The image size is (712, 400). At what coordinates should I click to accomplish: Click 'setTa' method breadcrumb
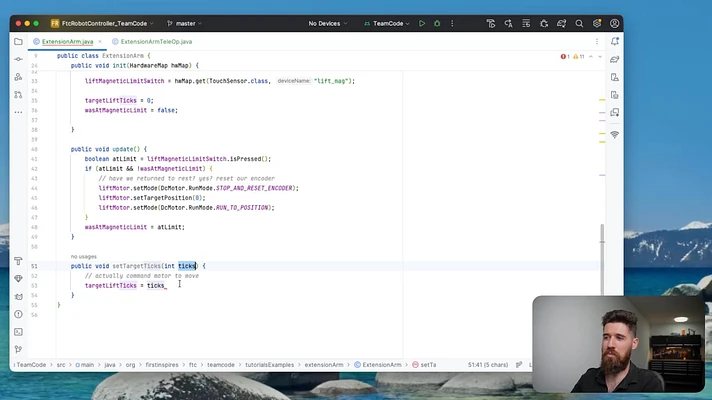click(424, 365)
